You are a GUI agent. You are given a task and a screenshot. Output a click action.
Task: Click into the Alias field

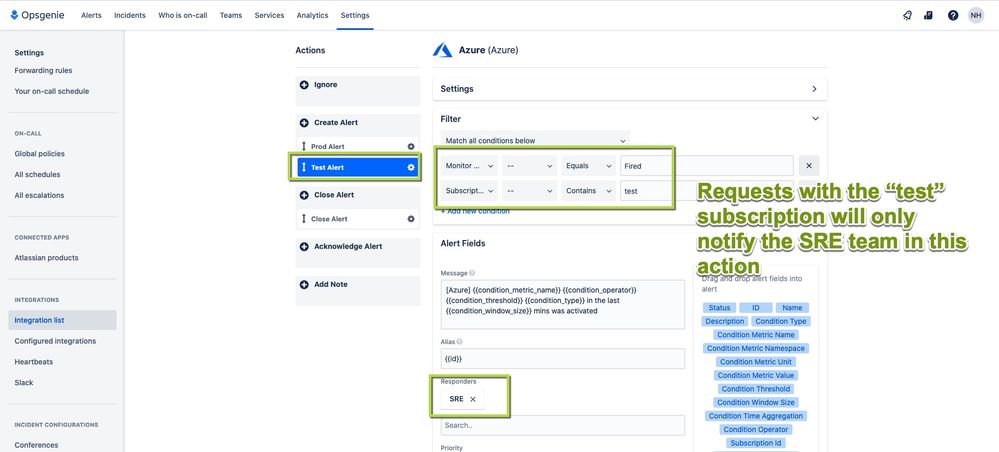point(563,358)
